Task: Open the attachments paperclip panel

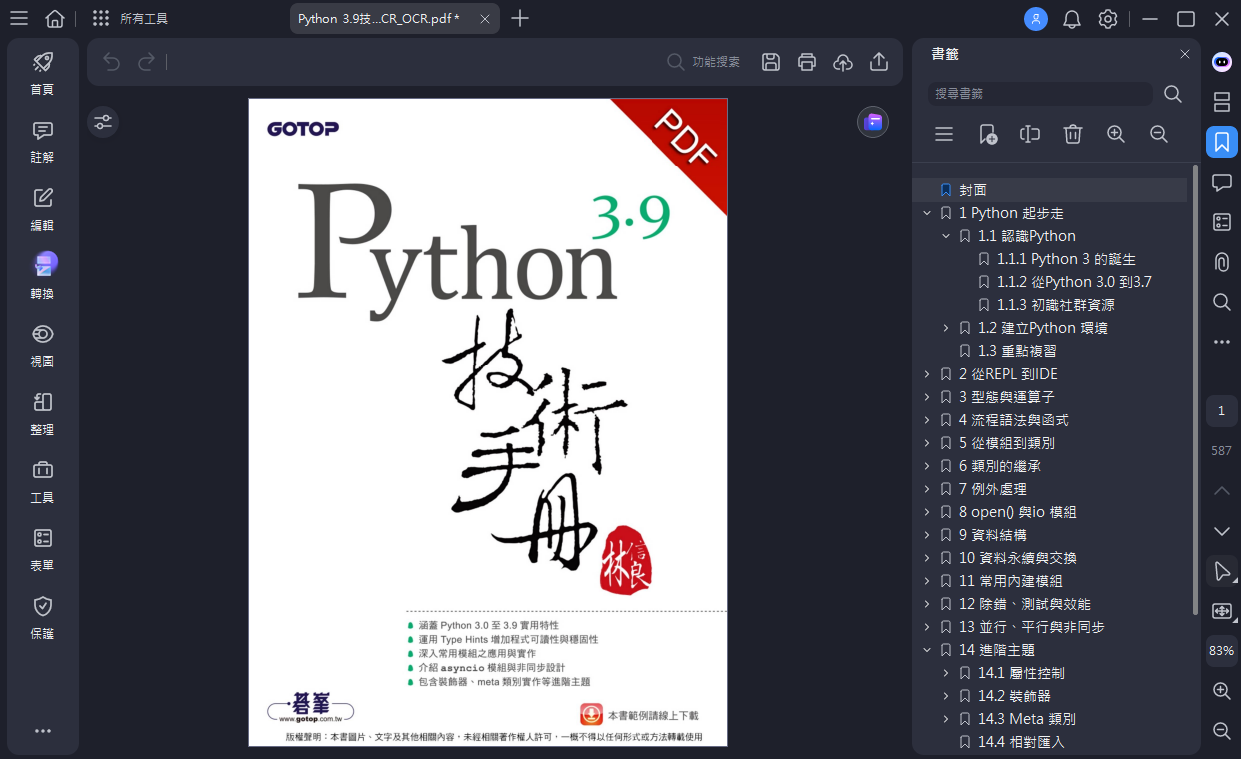Action: pyautogui.click(x=1221, y=262)
